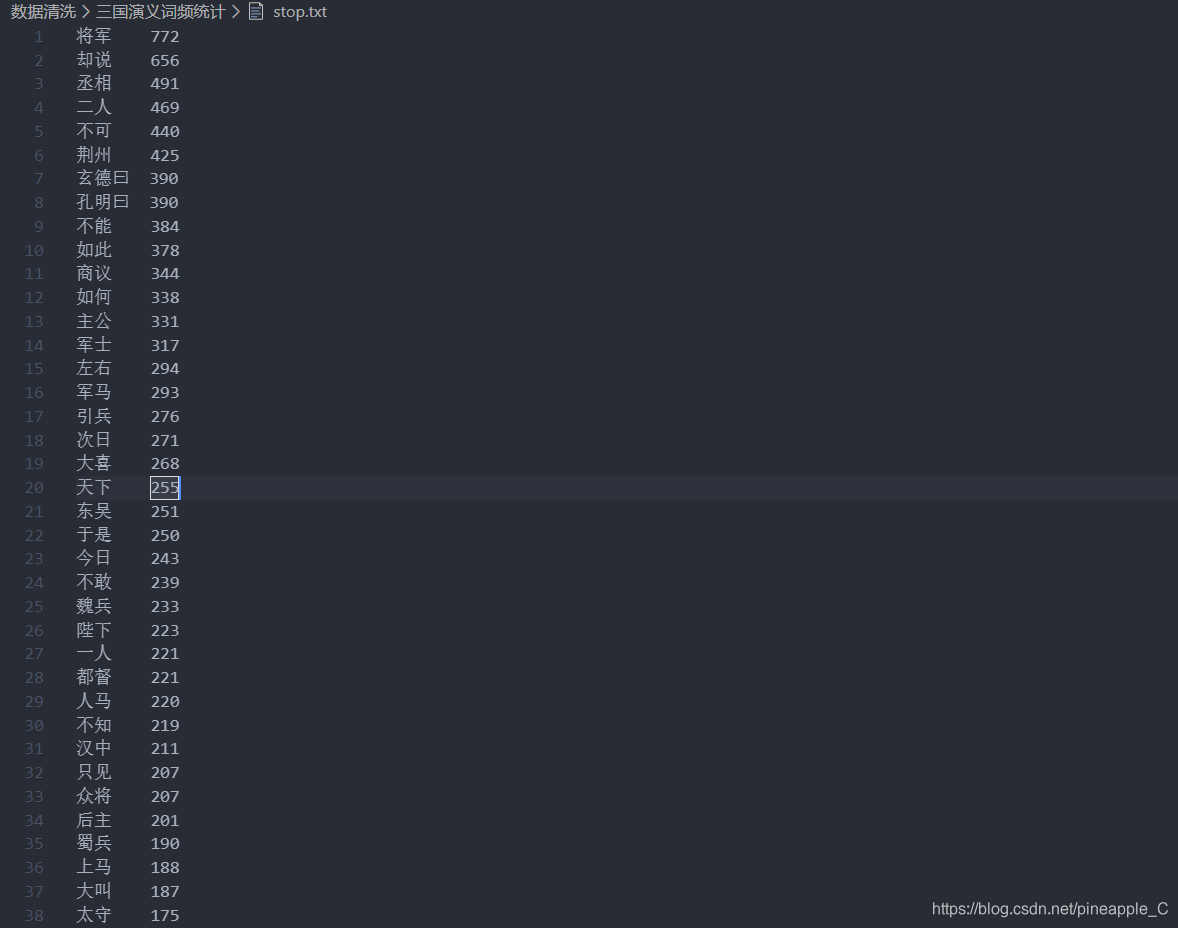Click the word 都督
Image resolution: width=1178 pixels, height=928 pixels.
tap(94, 678)
